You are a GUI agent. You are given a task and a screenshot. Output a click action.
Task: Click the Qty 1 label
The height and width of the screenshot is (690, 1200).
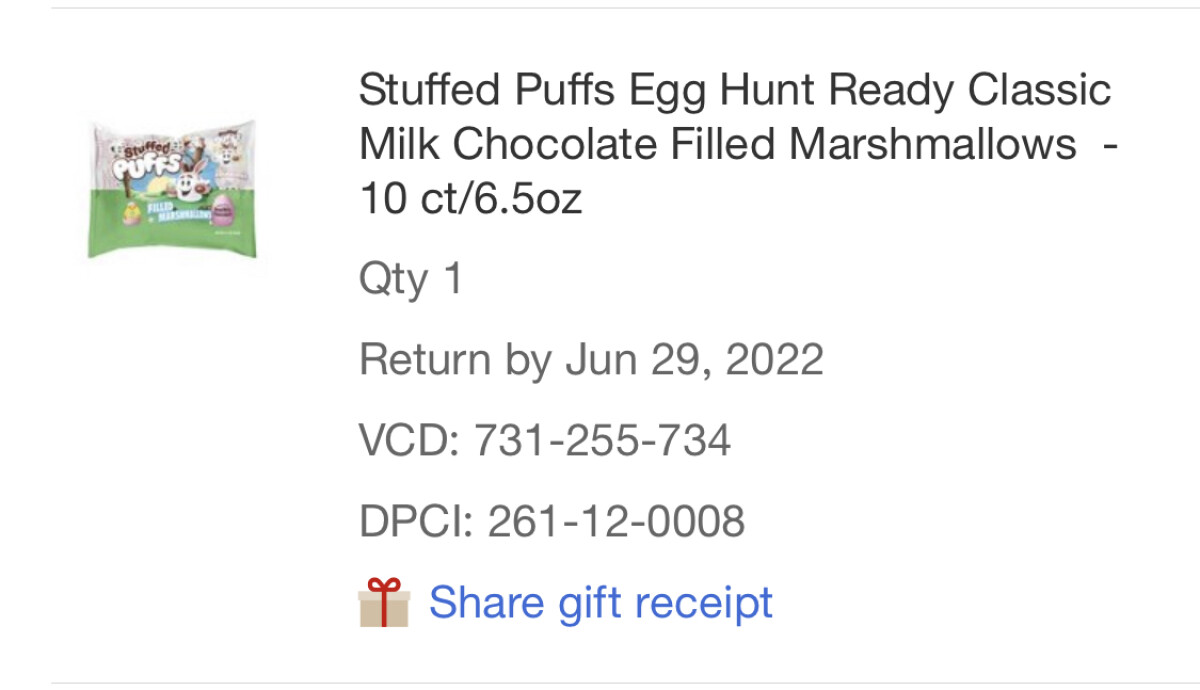tap(411, 281)
